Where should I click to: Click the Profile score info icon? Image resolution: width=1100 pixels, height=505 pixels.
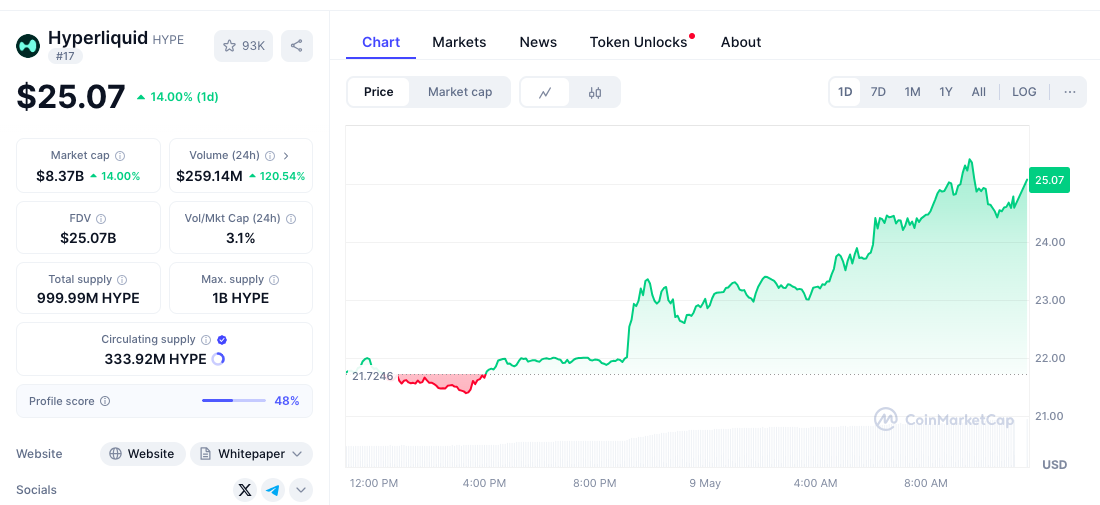105,401
